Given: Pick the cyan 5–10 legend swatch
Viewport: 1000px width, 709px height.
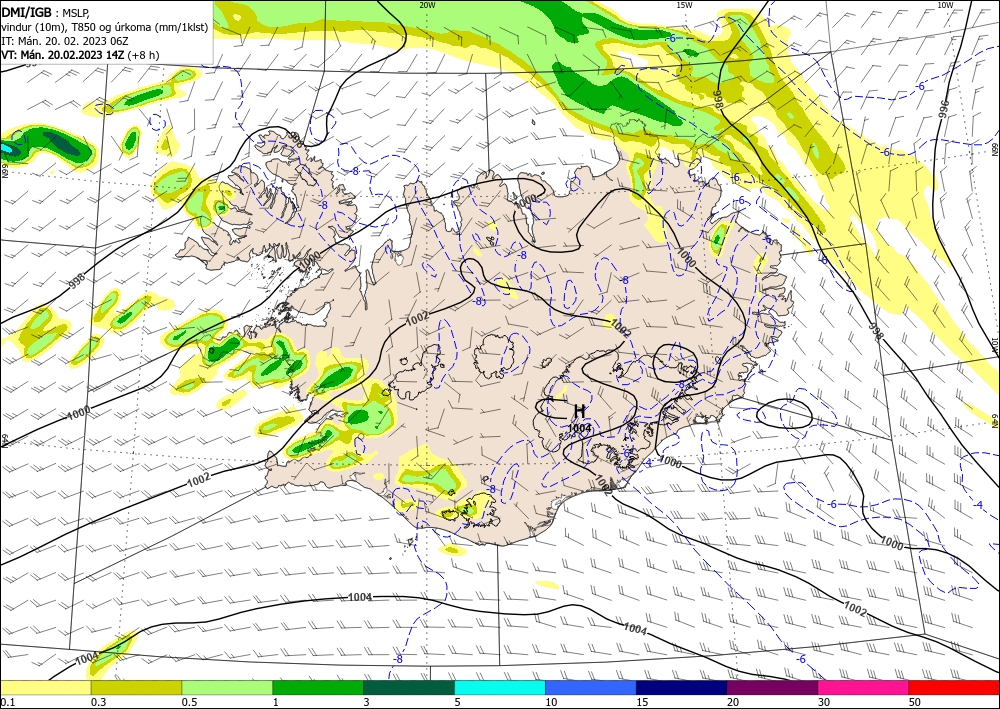Looking at the screenshot, I should point(500,687).
